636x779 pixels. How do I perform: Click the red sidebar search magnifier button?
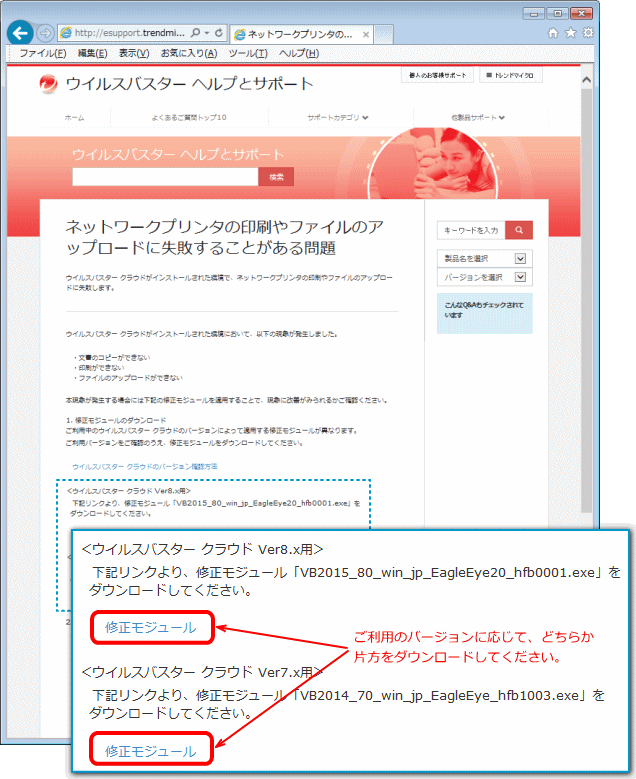[x=519, y=230]
